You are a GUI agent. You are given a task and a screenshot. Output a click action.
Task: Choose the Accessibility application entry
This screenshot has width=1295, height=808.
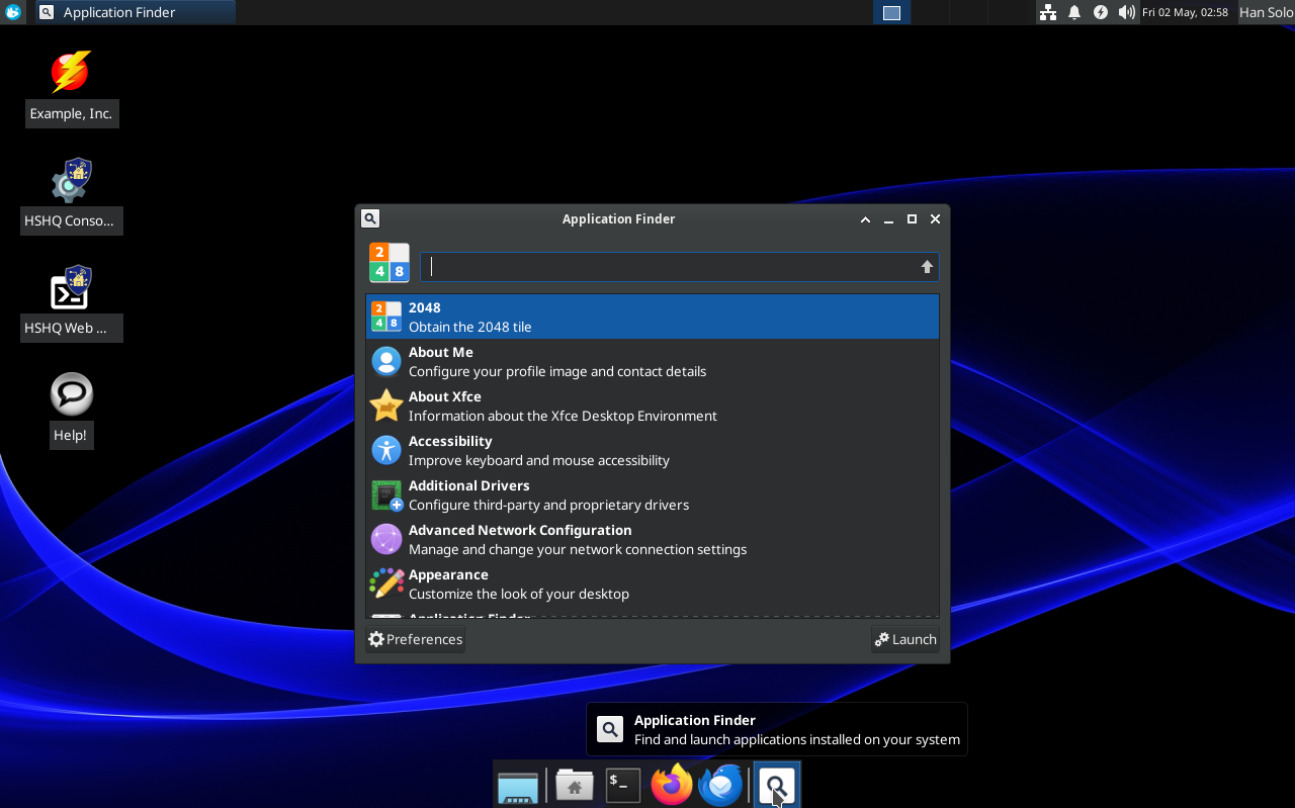[450, 450]
